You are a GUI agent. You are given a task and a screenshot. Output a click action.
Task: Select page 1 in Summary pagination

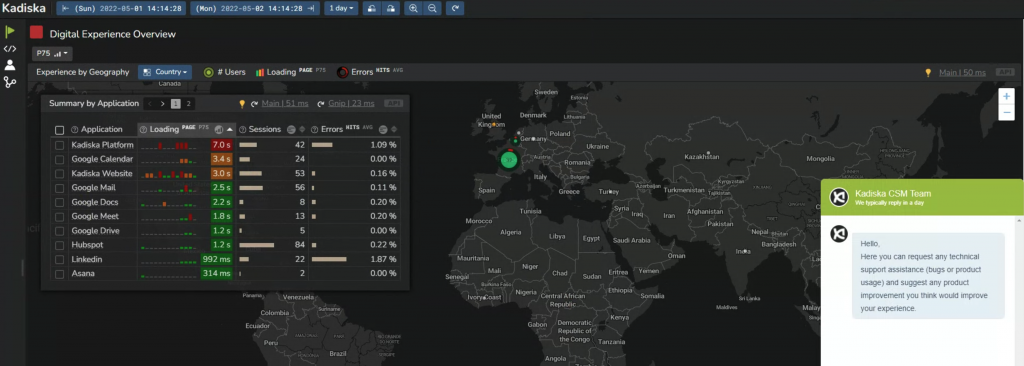pyautogui.click(x=176, y=103)
